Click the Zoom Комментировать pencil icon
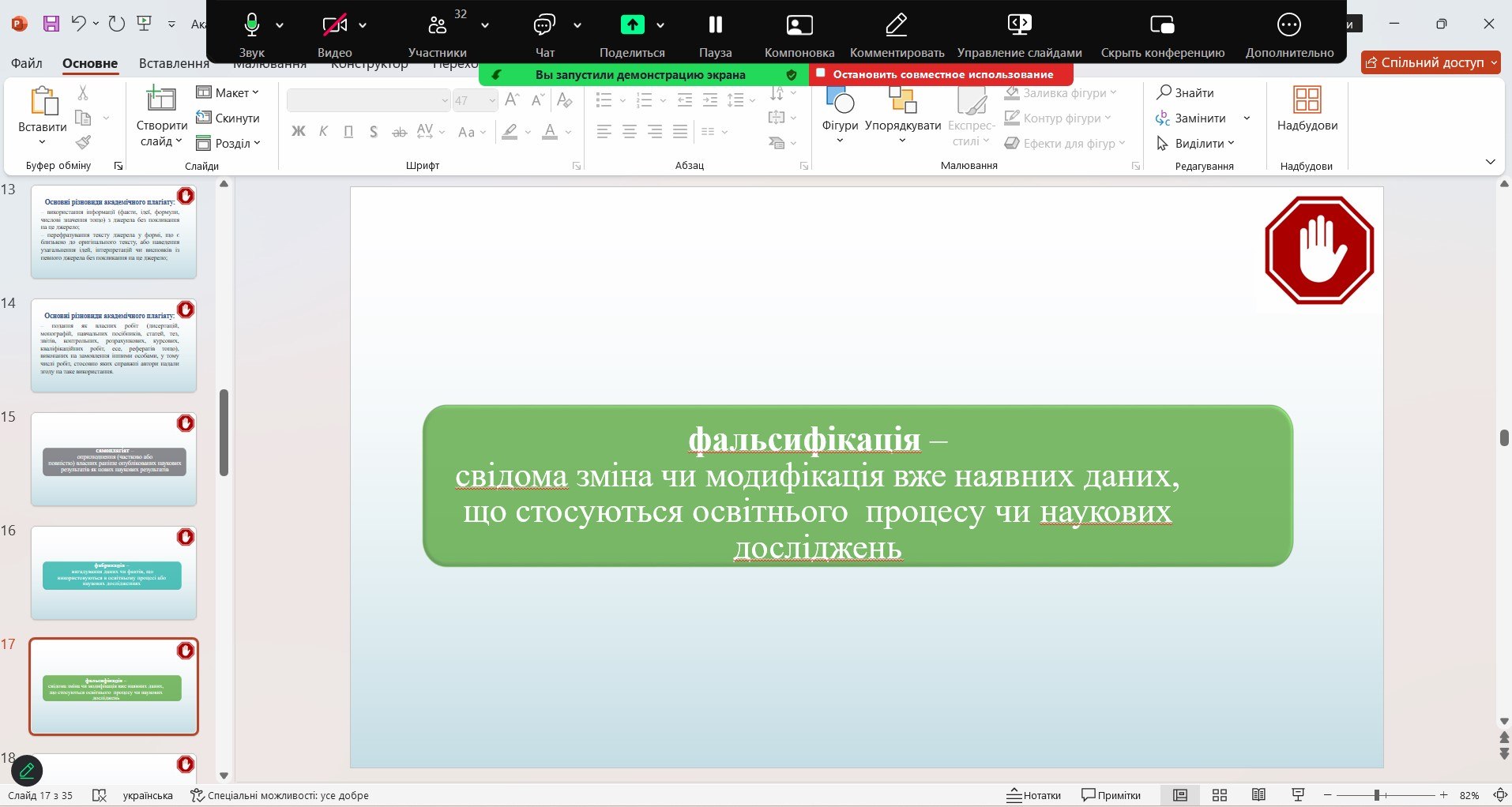This screenshot has height=807, width=1512. pyautogui.click(x=897, y=25)
